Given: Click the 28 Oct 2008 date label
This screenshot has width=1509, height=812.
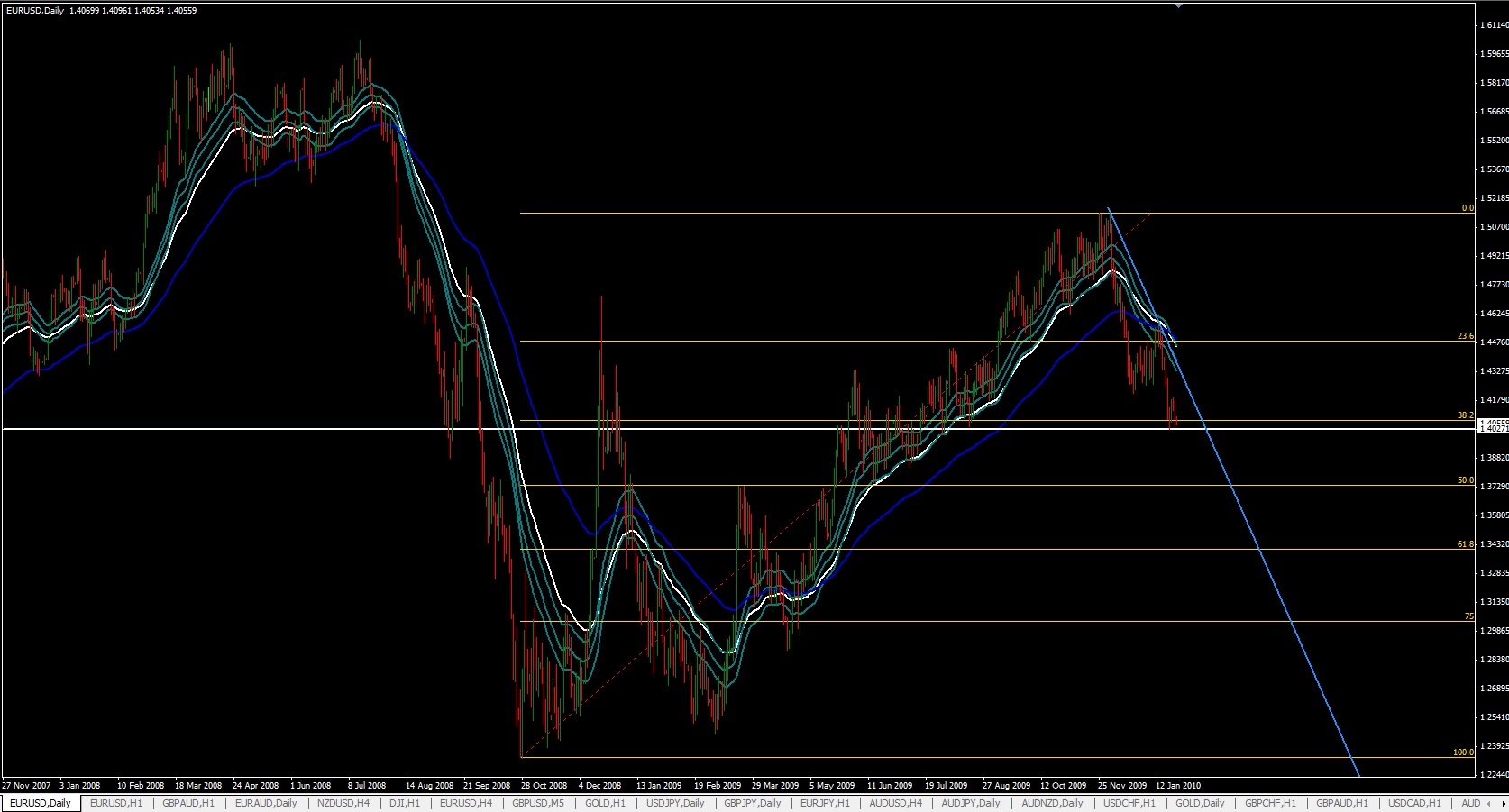Looking at the screenshot, I should point(544,785).
